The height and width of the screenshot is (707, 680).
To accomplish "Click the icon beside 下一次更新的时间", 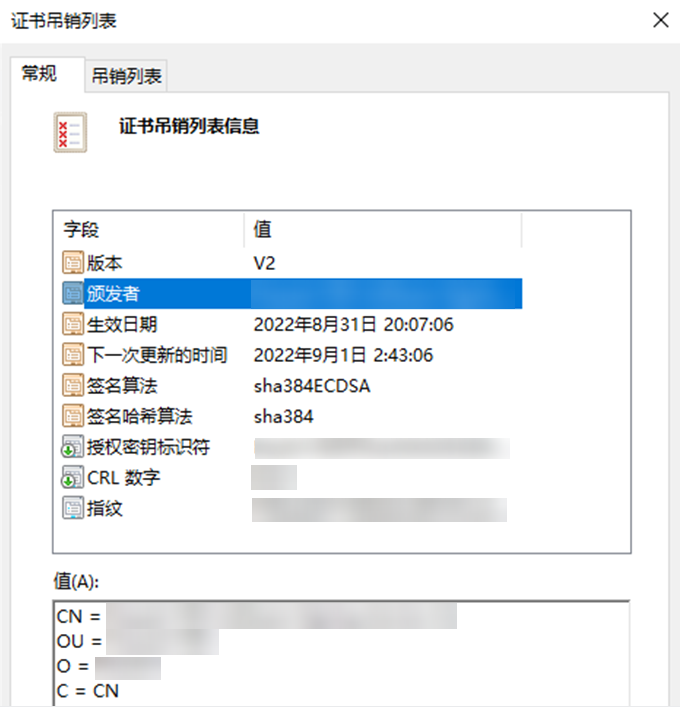I will tap(73, 355).
